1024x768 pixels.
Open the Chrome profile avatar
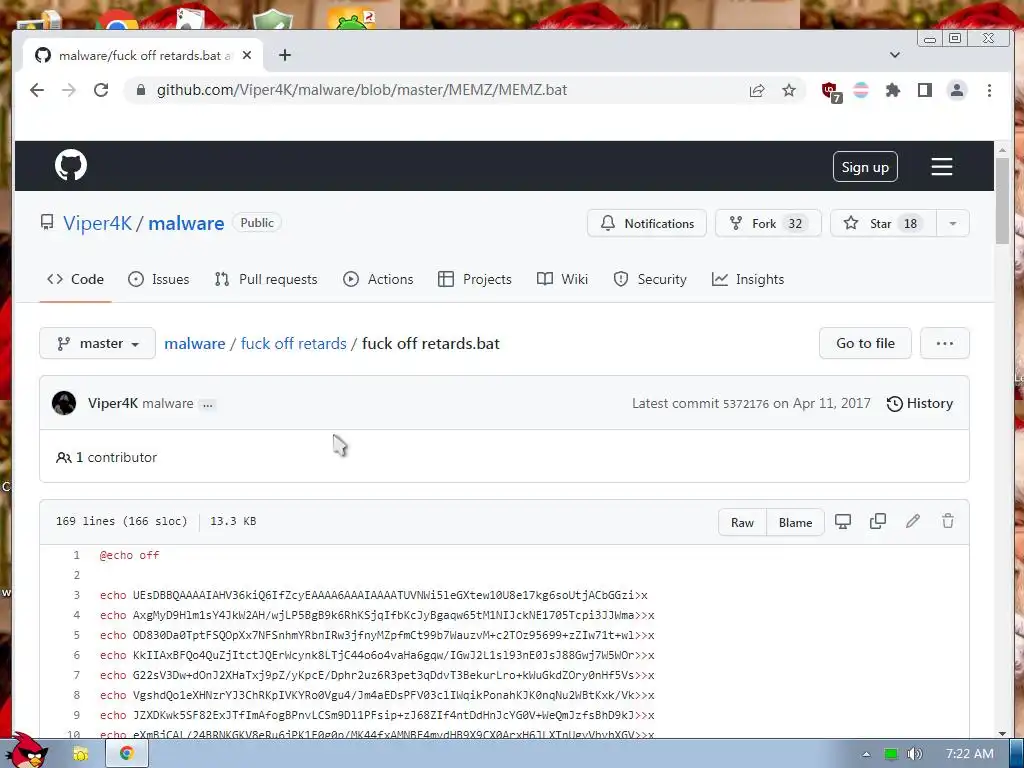click(957, 90)
